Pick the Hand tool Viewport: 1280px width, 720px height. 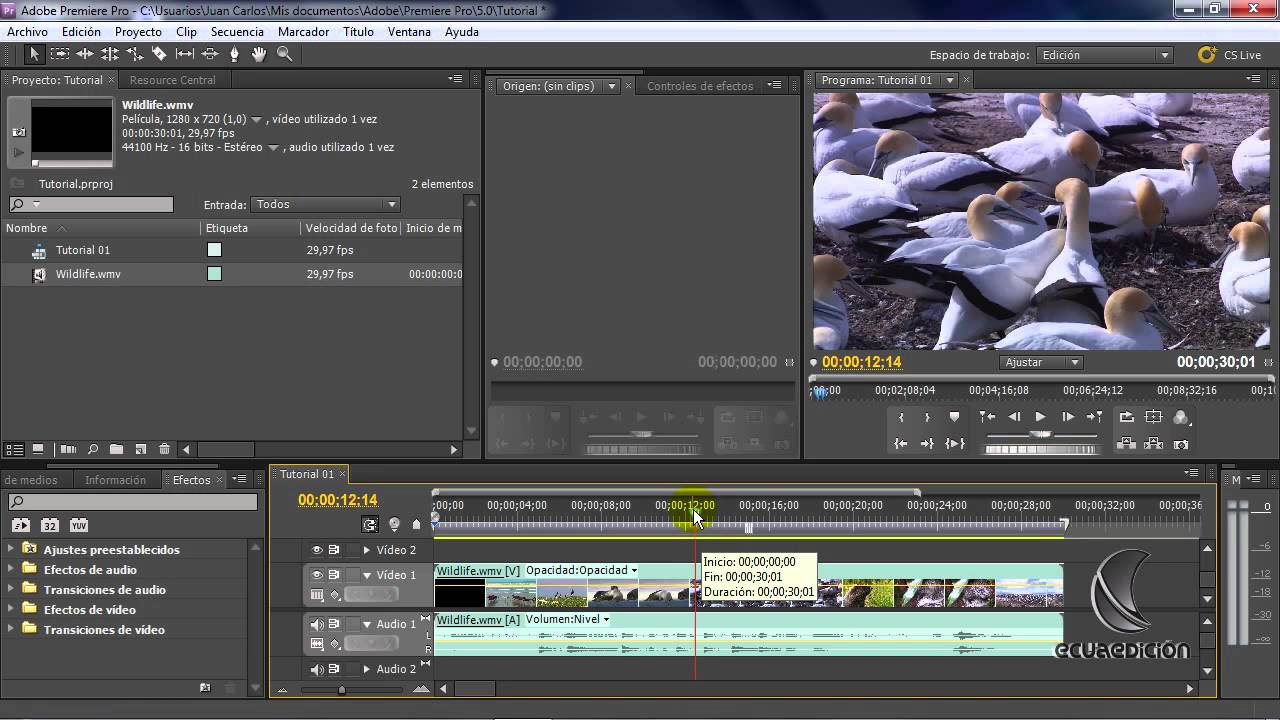pyautogui.click(x=259, y=55)
